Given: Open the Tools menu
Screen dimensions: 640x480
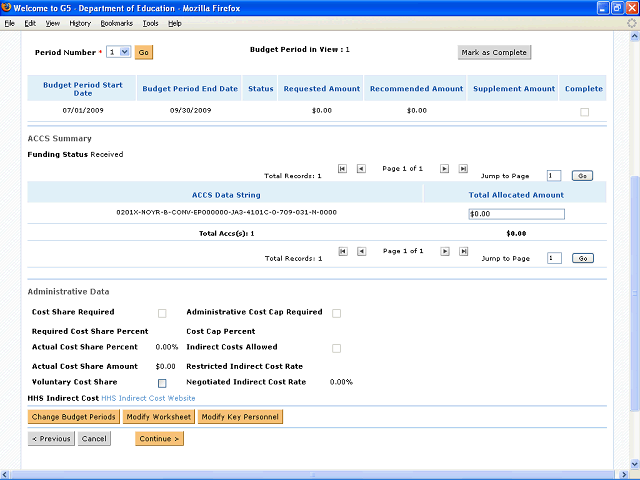Looking at the screenshot, I should (150, 22).
